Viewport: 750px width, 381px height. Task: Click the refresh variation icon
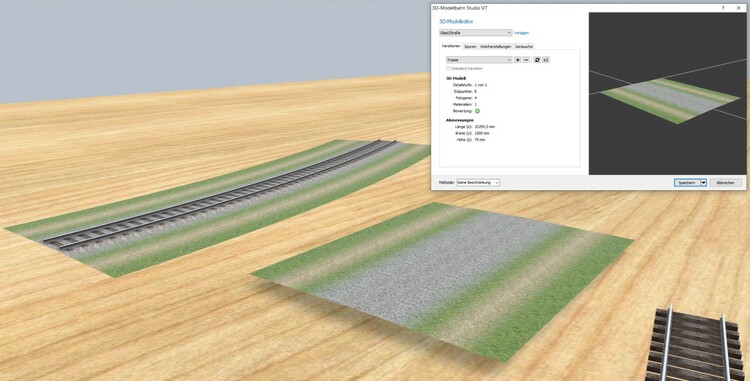[x=537, y=60]
